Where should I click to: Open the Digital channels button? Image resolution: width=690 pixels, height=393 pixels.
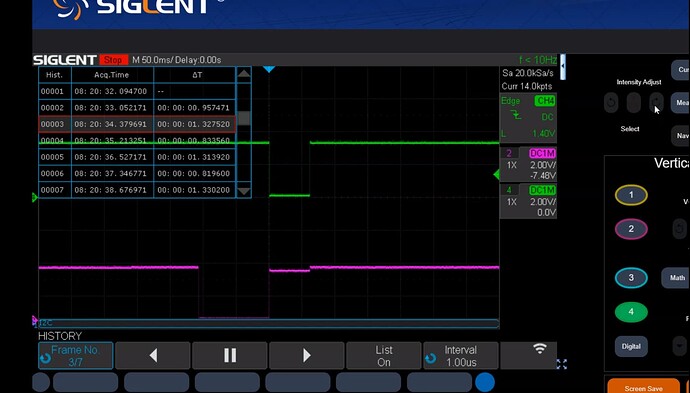click(x=631, y=346)
